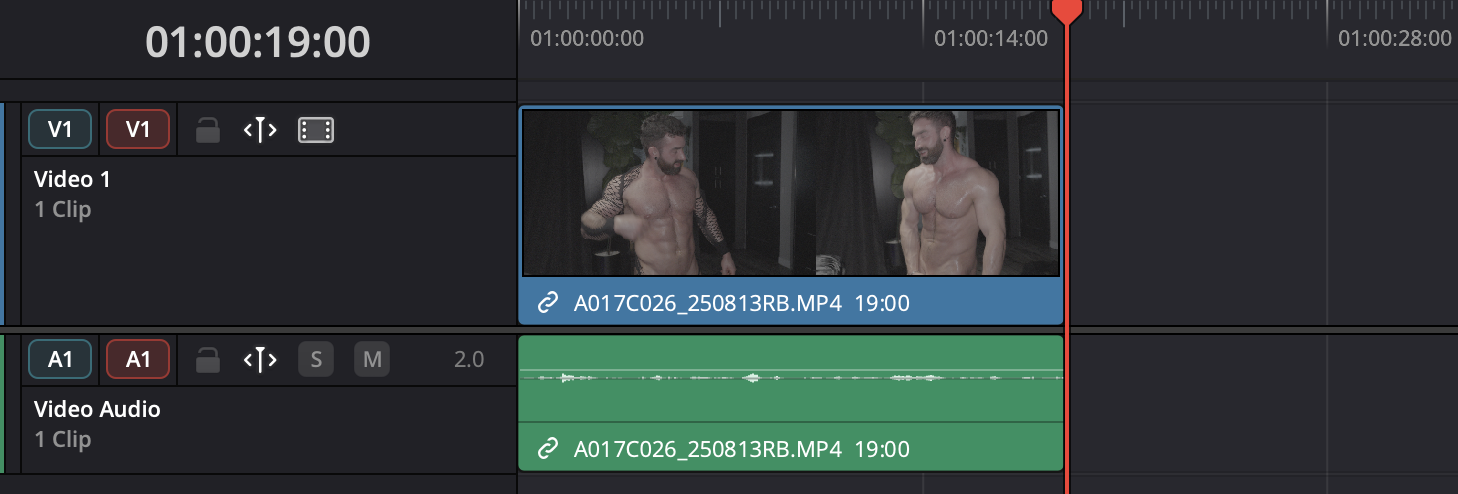Click the link icon on video clip

click(547, 303)
